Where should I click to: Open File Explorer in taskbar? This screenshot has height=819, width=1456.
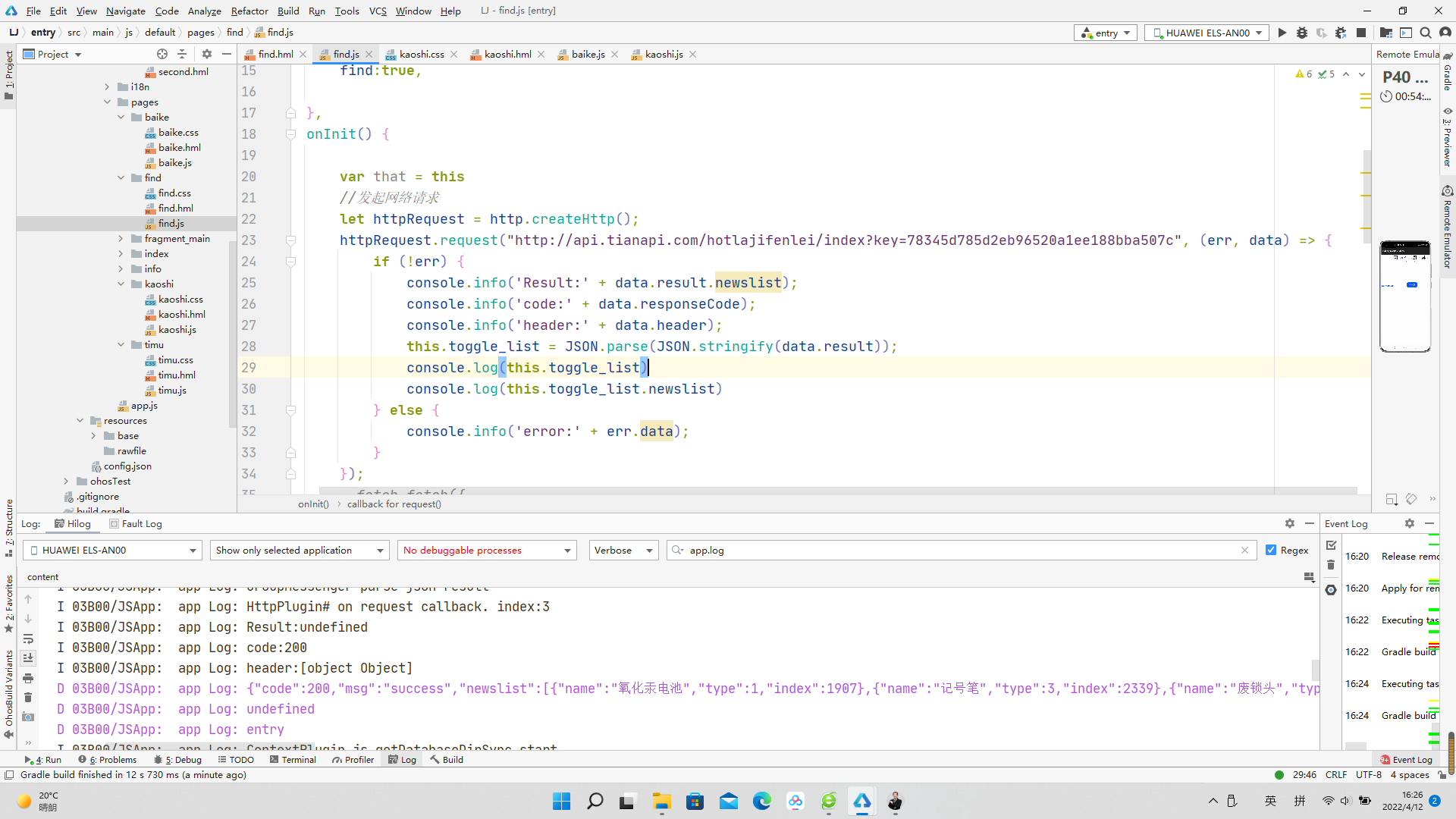(x=661, y=801)
